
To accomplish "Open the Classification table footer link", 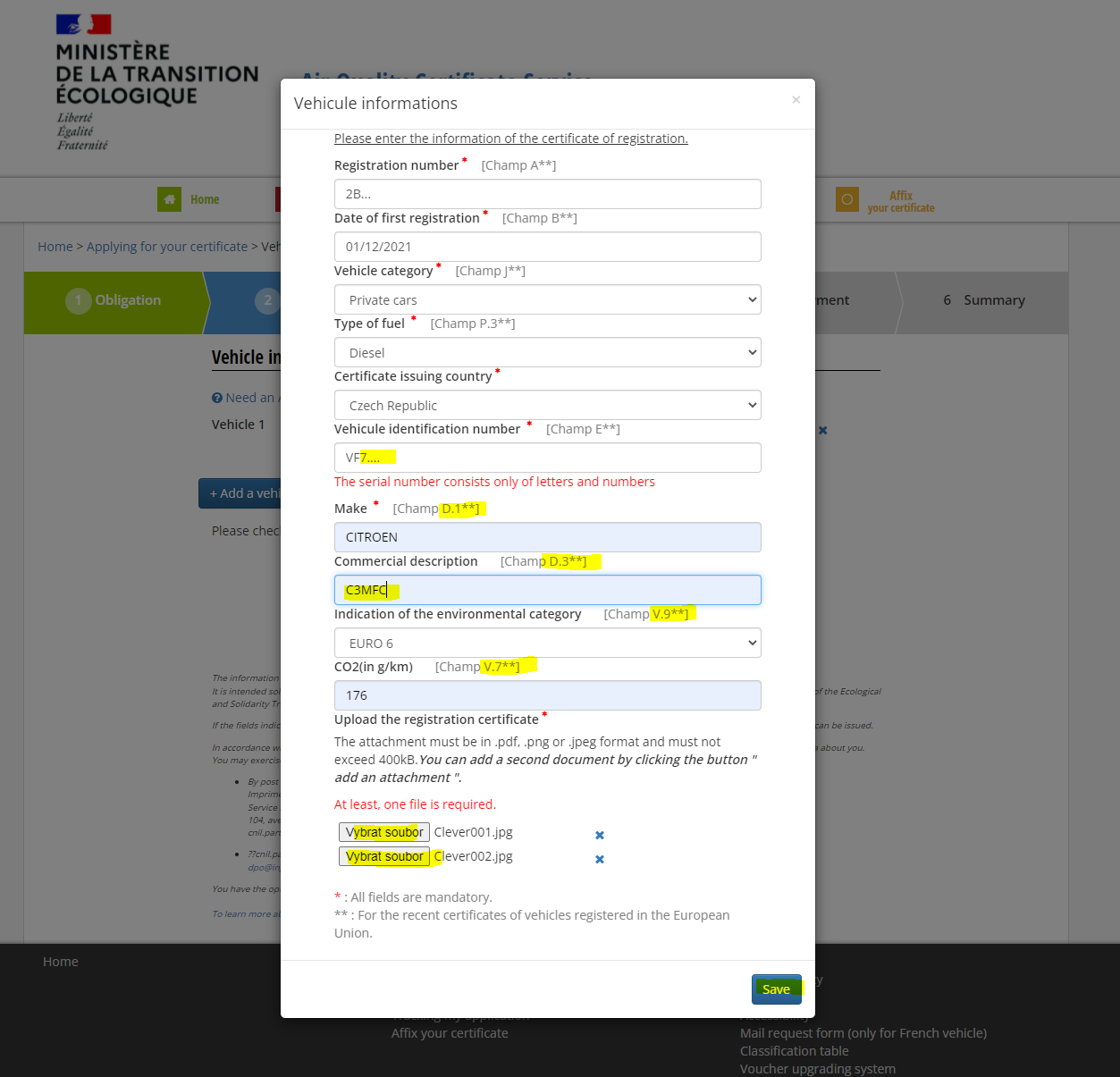I will click(794, 1051).
